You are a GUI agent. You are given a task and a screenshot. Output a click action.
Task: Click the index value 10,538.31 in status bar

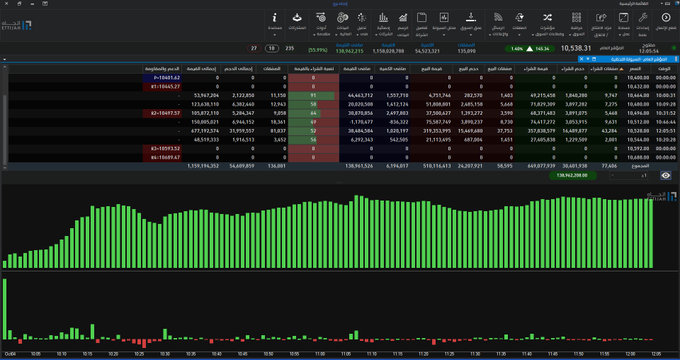pos(576,48)
